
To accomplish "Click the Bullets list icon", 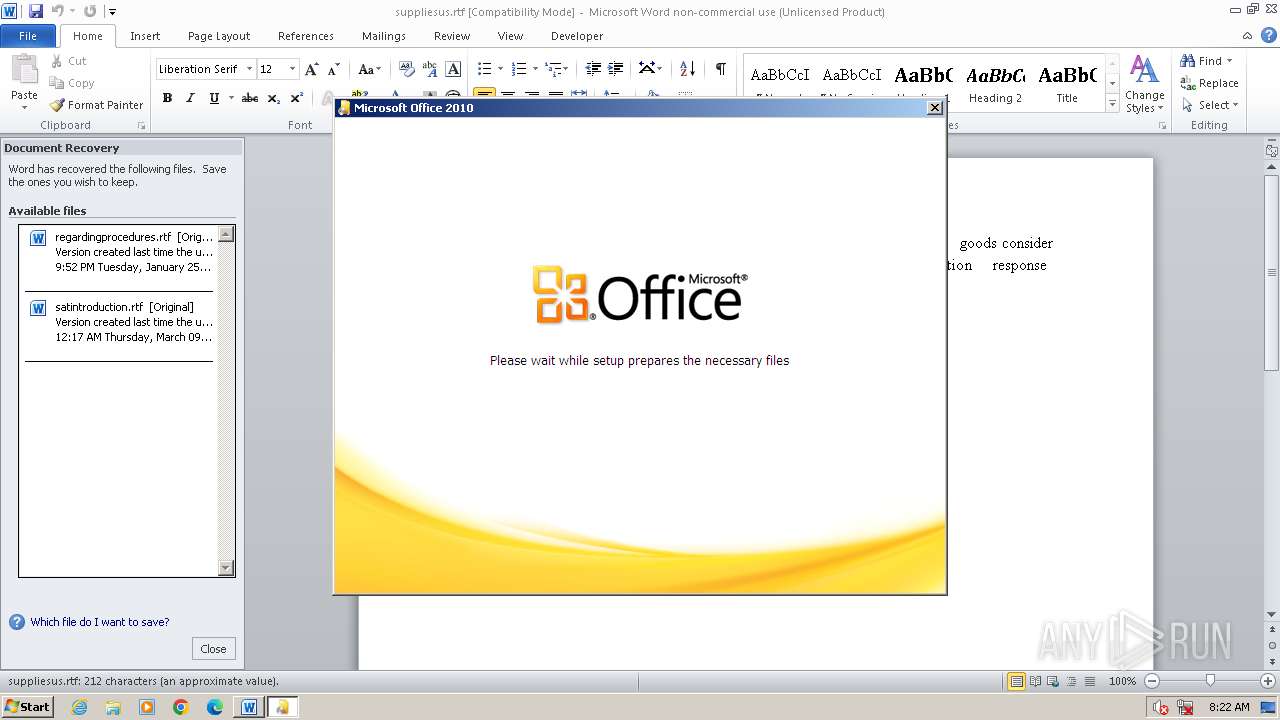I will (x=484, y=69).
